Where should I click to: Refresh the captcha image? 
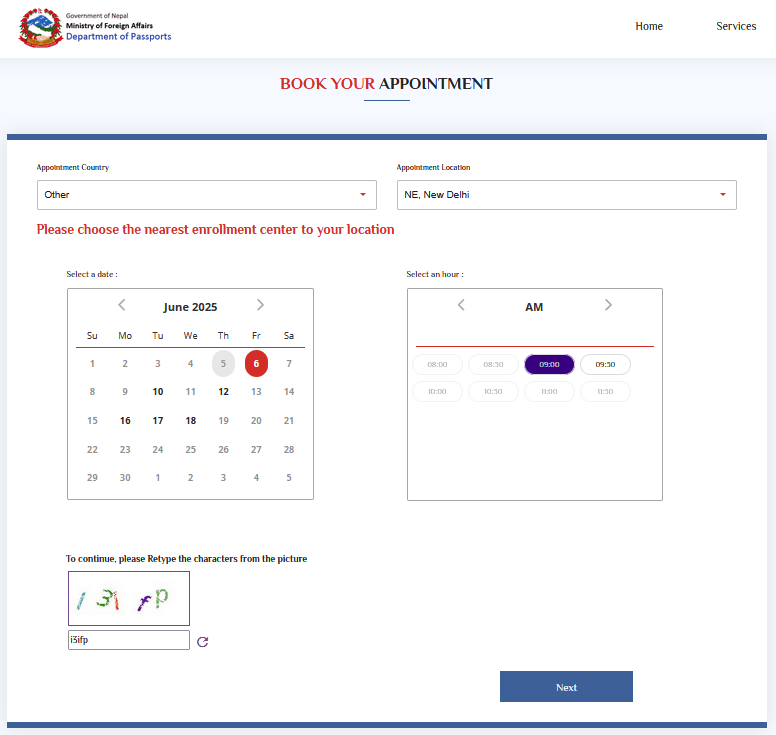coord(203,642)
